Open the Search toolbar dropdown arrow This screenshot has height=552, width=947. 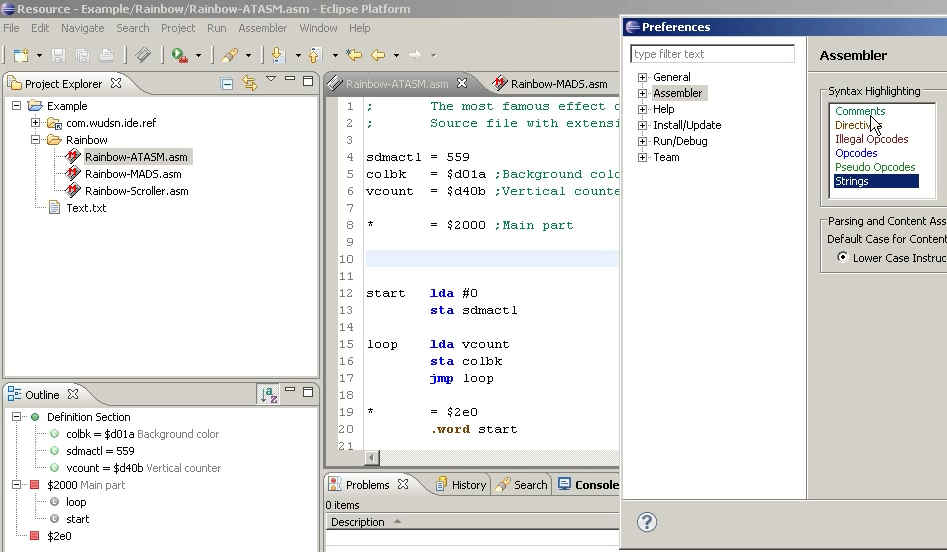point(248,56)
